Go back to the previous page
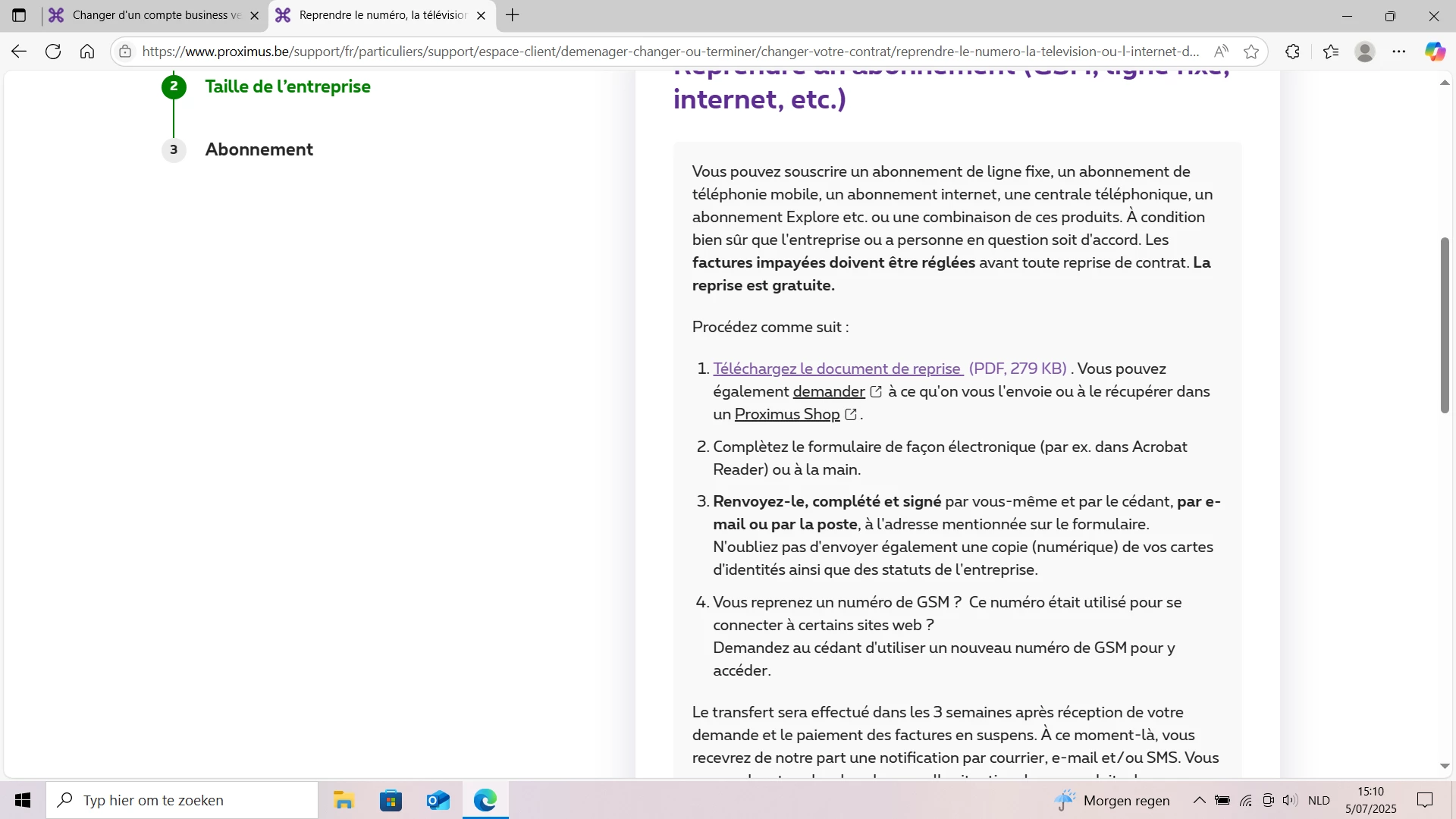The image size is (1456, 819). tap(19, 52)
